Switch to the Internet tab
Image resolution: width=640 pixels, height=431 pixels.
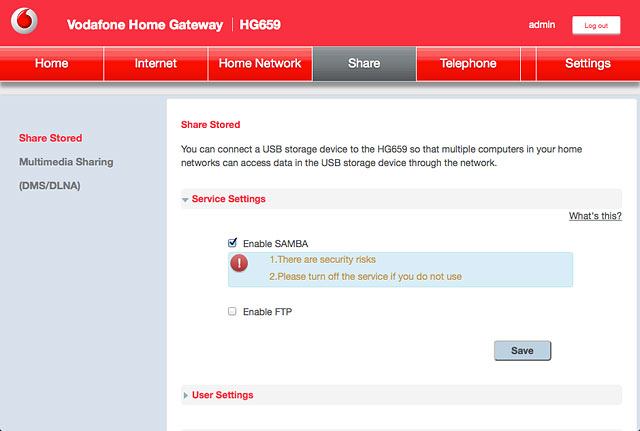coord(156,64)
